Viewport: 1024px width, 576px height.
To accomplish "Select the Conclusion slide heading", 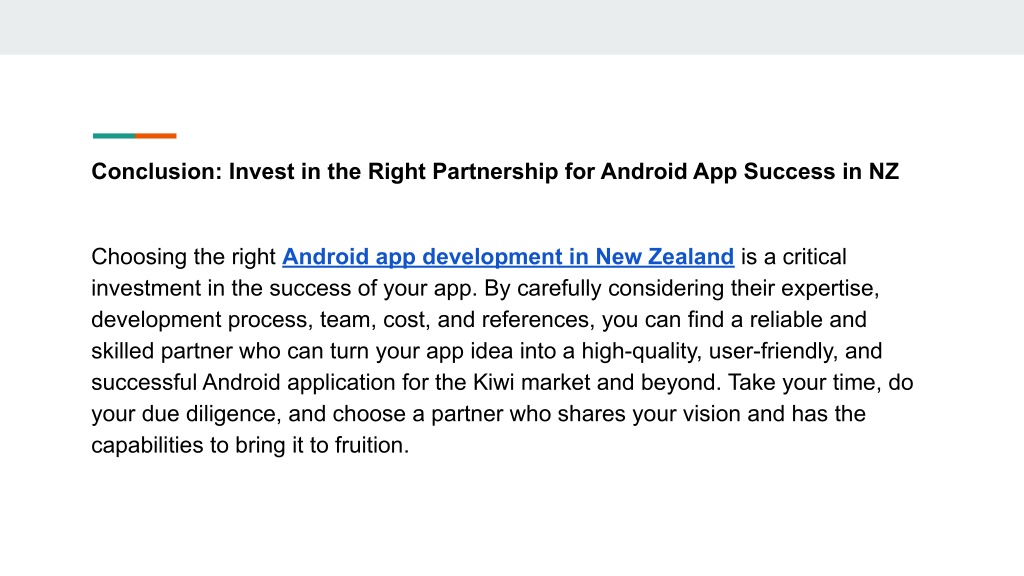I will tap(495, 171).
